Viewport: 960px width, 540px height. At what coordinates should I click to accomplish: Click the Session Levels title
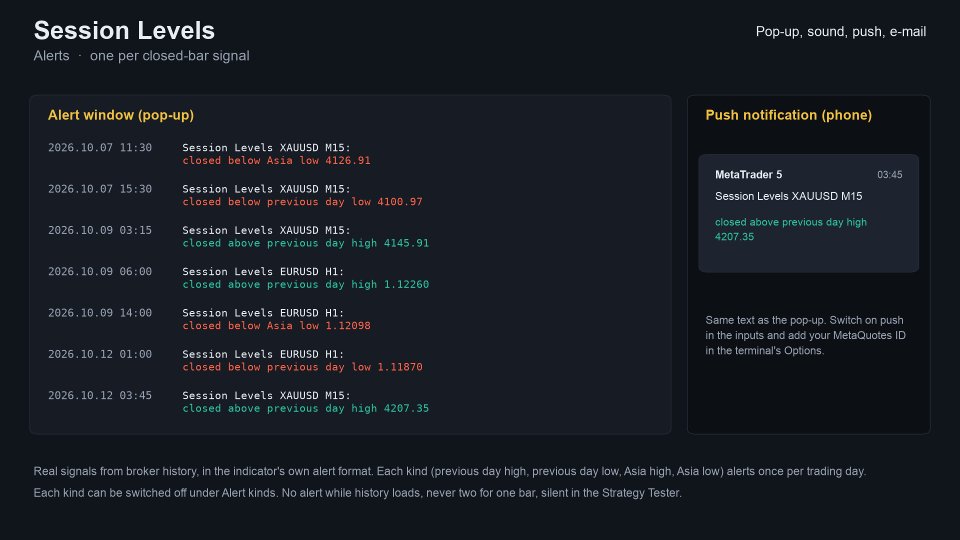point(124,31)
